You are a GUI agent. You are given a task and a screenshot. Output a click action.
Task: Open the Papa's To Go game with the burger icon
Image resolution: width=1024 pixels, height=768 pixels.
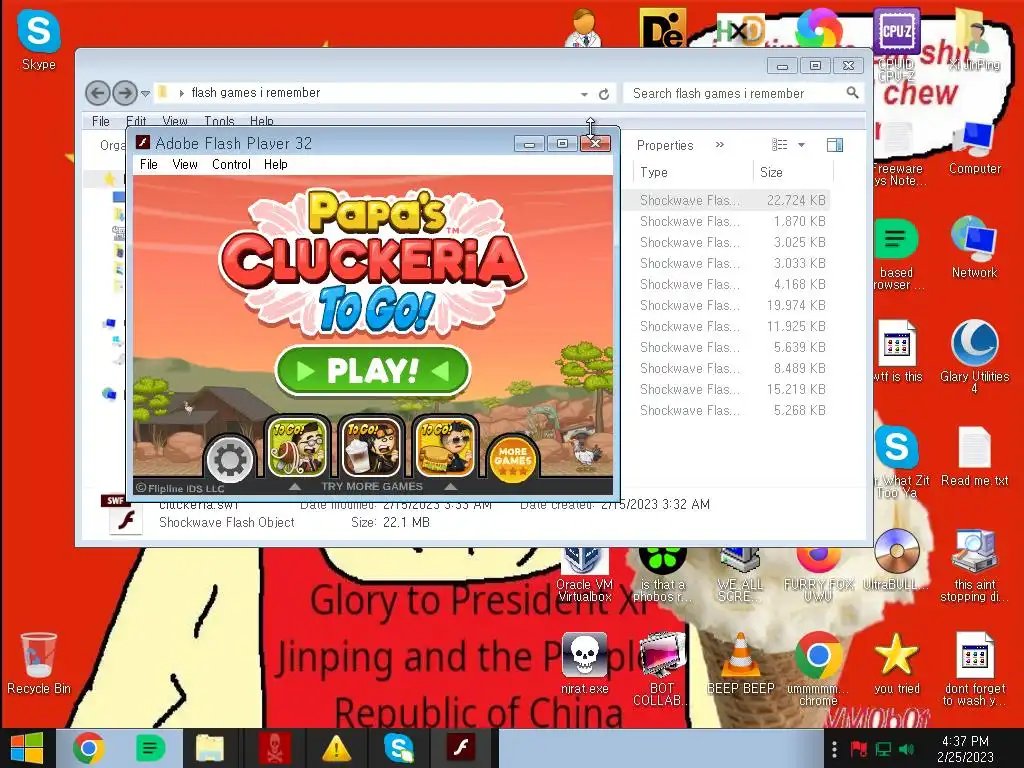pyautogui.click(x=445, y=447)
